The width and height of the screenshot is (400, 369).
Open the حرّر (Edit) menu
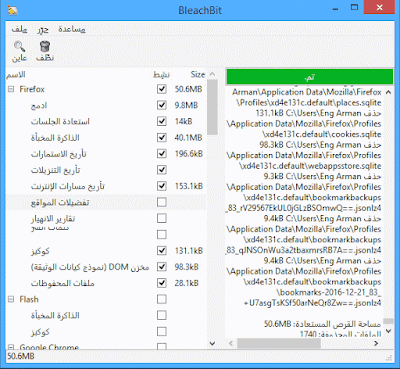click(x=43, y=29)
